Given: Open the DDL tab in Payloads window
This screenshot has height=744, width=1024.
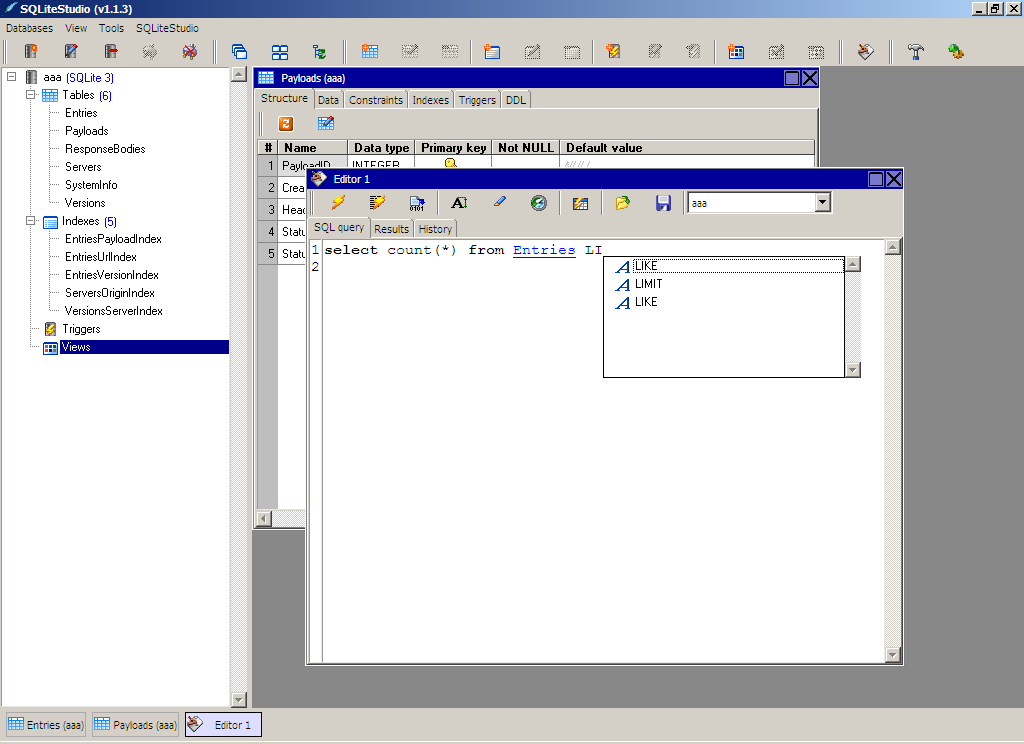Looking at the screenshot, I should 515,100.
